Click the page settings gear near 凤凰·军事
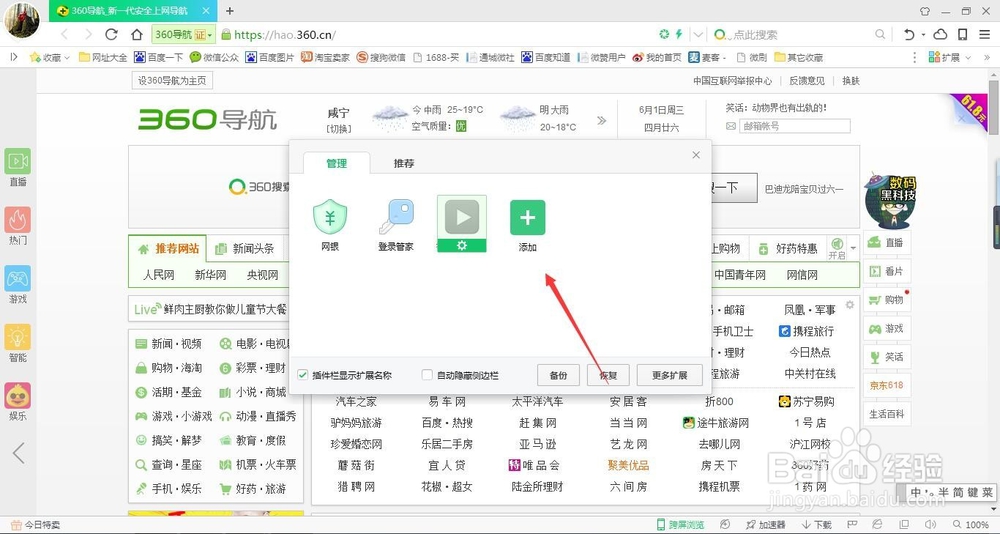The image size is (1000, 534). click(849, 305)
